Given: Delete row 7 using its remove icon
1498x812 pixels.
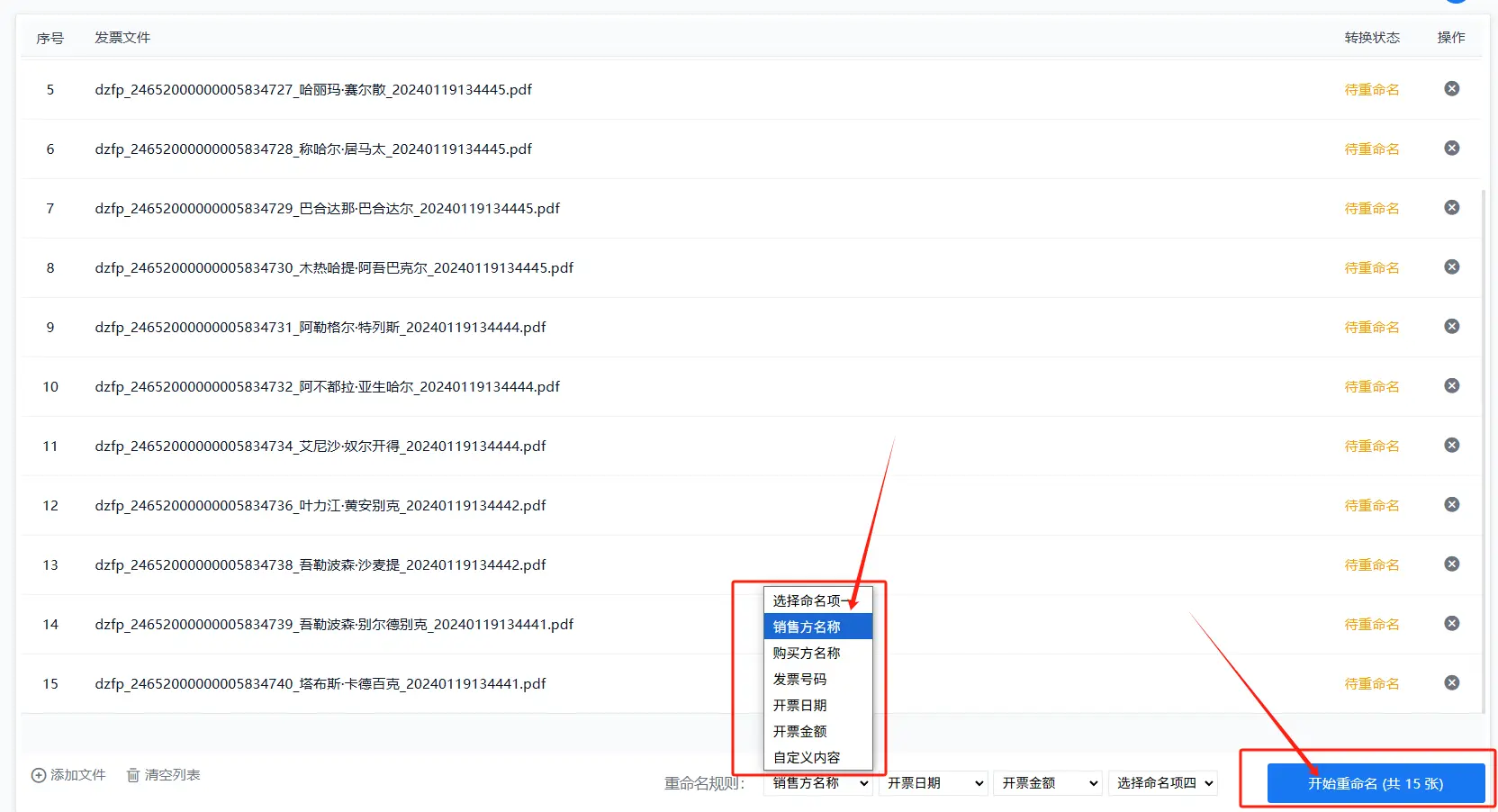Looking at the screenshot, I should 1451,208.
